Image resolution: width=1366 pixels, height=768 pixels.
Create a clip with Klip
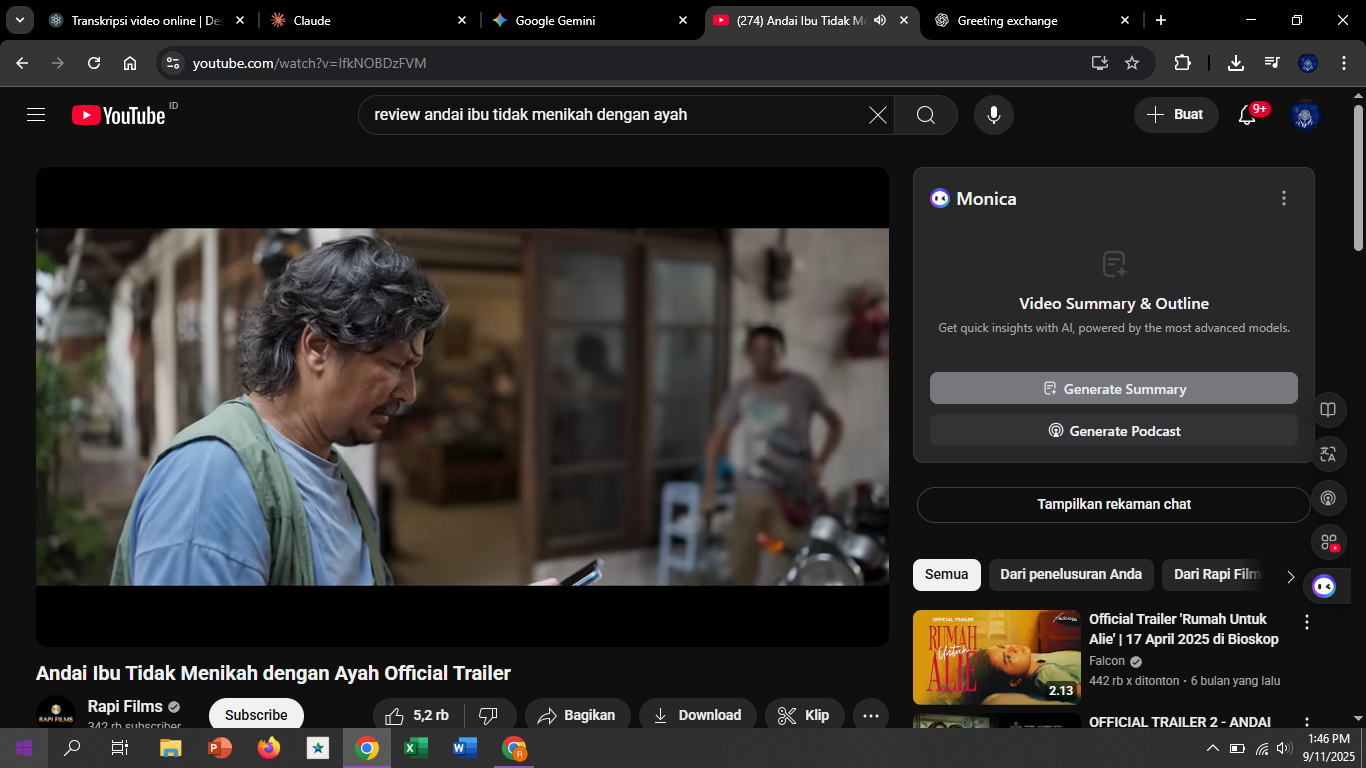[x=805, y=715]
